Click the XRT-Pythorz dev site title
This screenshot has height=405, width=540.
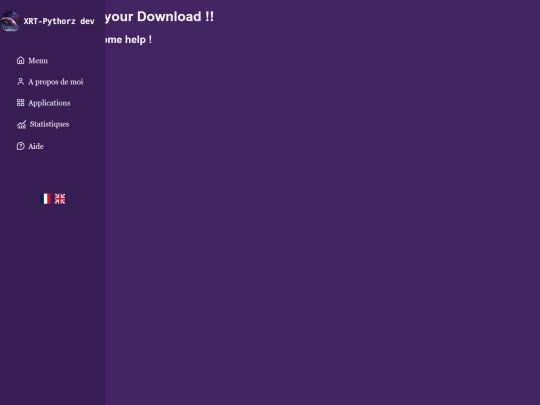tap(59, 21)
